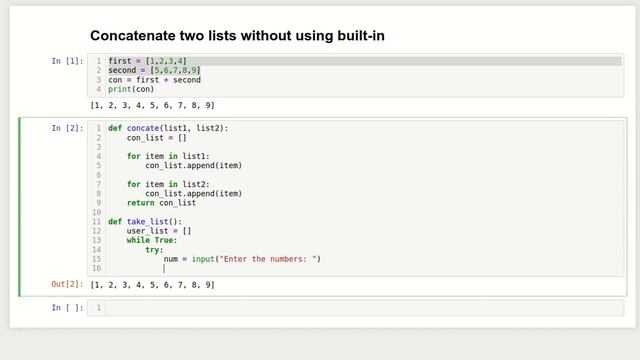Click the Out[2] result list

(153, 285)
